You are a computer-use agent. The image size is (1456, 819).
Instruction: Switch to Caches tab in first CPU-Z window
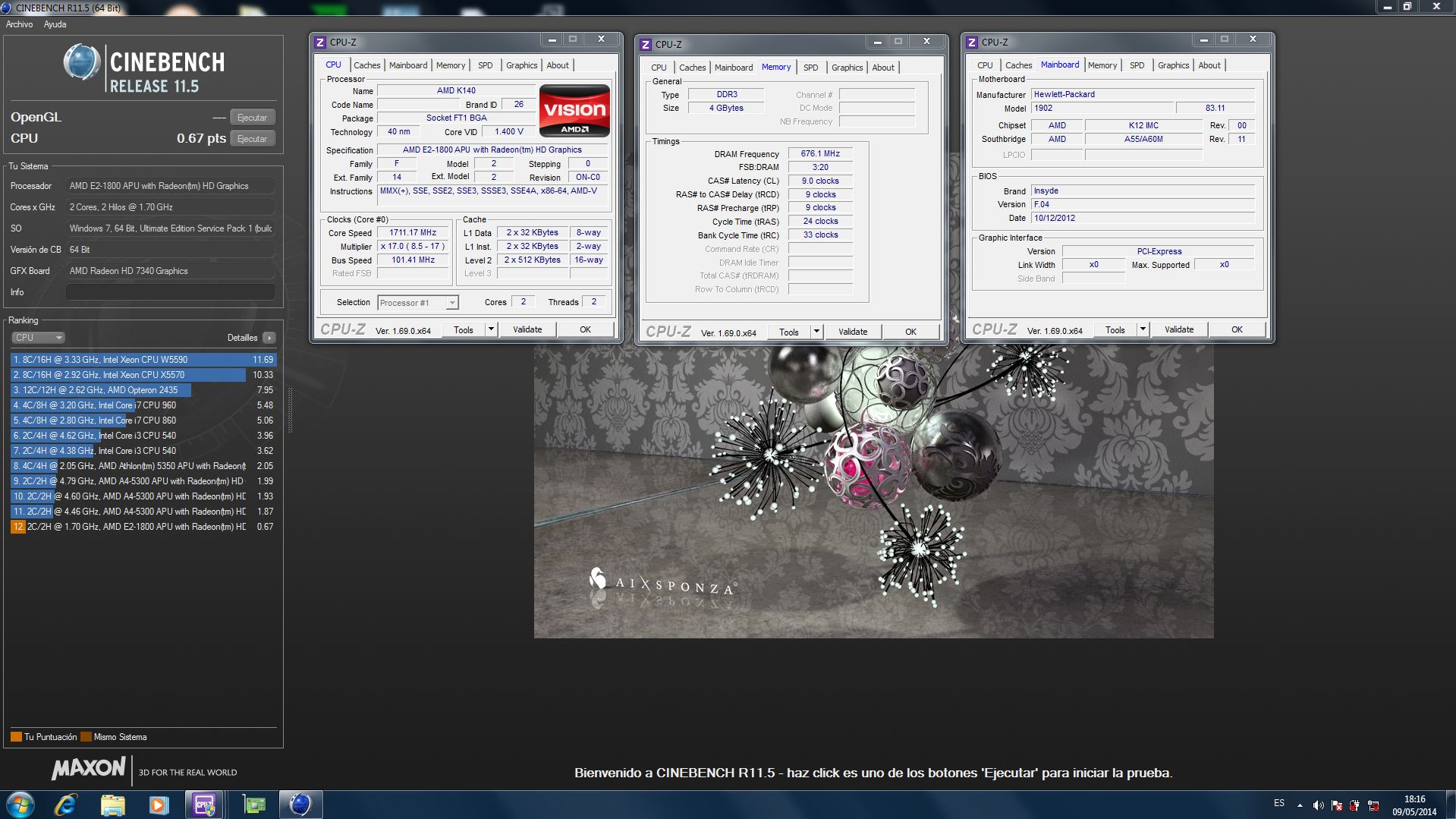366,65
